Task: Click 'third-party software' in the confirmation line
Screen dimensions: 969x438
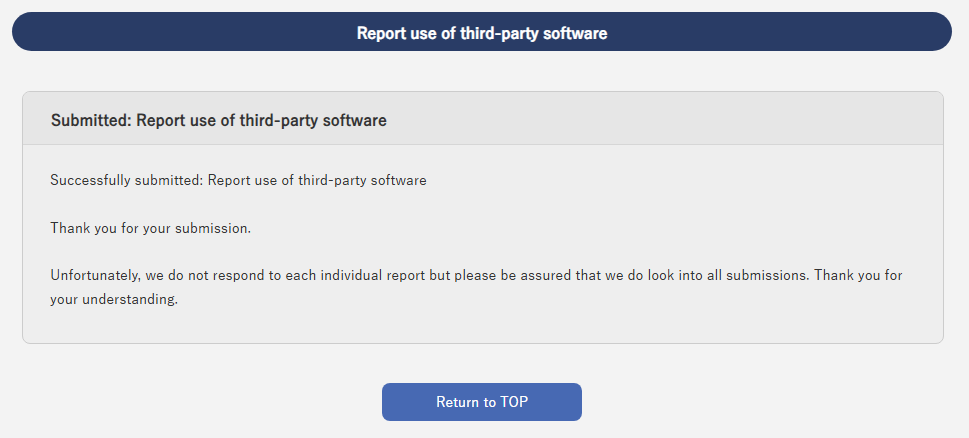Action: click(x=362, y=180)
